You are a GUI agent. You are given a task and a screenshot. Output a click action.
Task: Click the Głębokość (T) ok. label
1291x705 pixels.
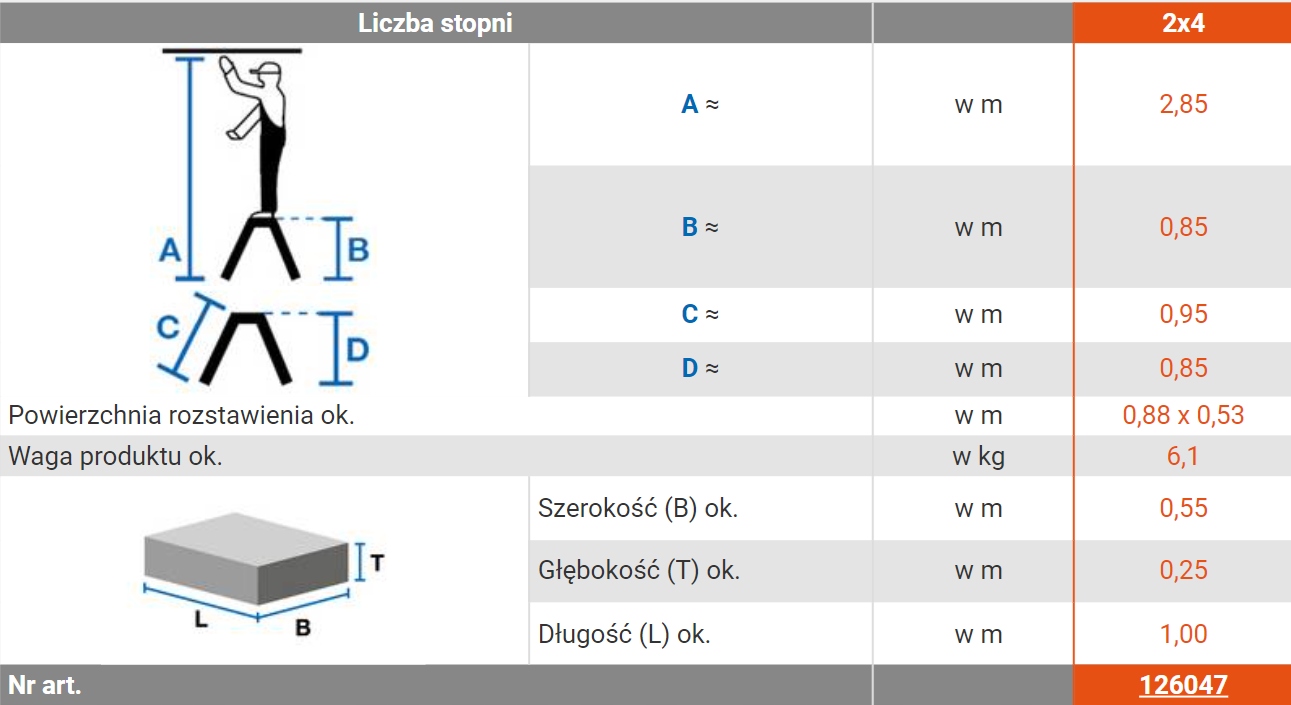point(639,571)
